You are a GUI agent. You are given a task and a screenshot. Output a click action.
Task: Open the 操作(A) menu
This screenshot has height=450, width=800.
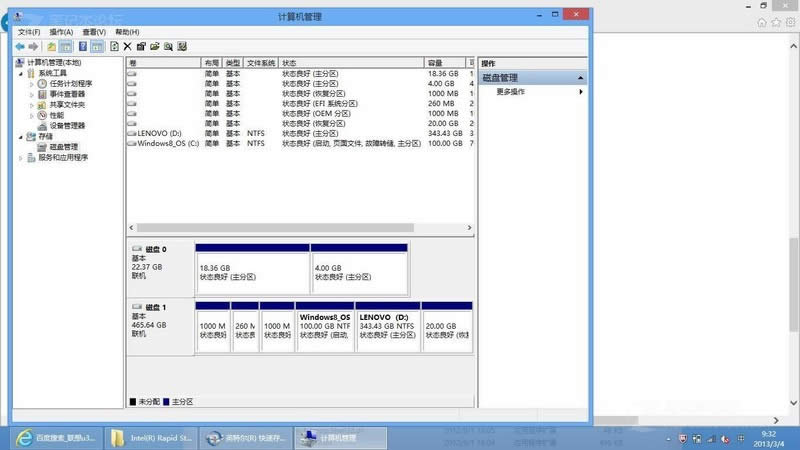point(62,32)
